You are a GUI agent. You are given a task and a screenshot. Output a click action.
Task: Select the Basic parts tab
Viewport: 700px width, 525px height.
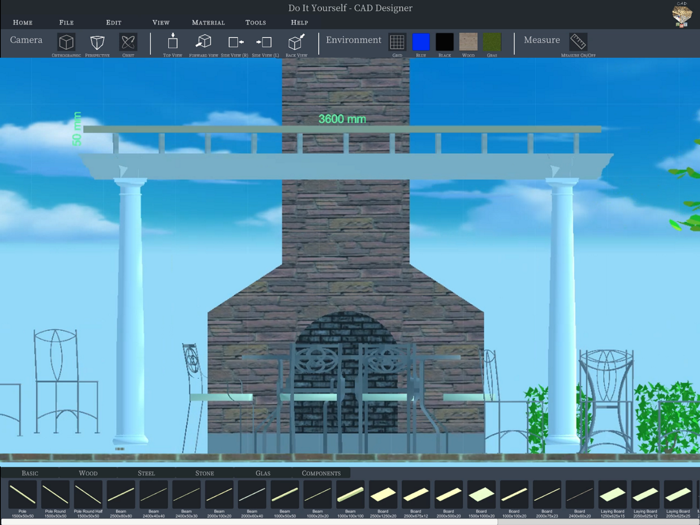[x=30, y=473]
